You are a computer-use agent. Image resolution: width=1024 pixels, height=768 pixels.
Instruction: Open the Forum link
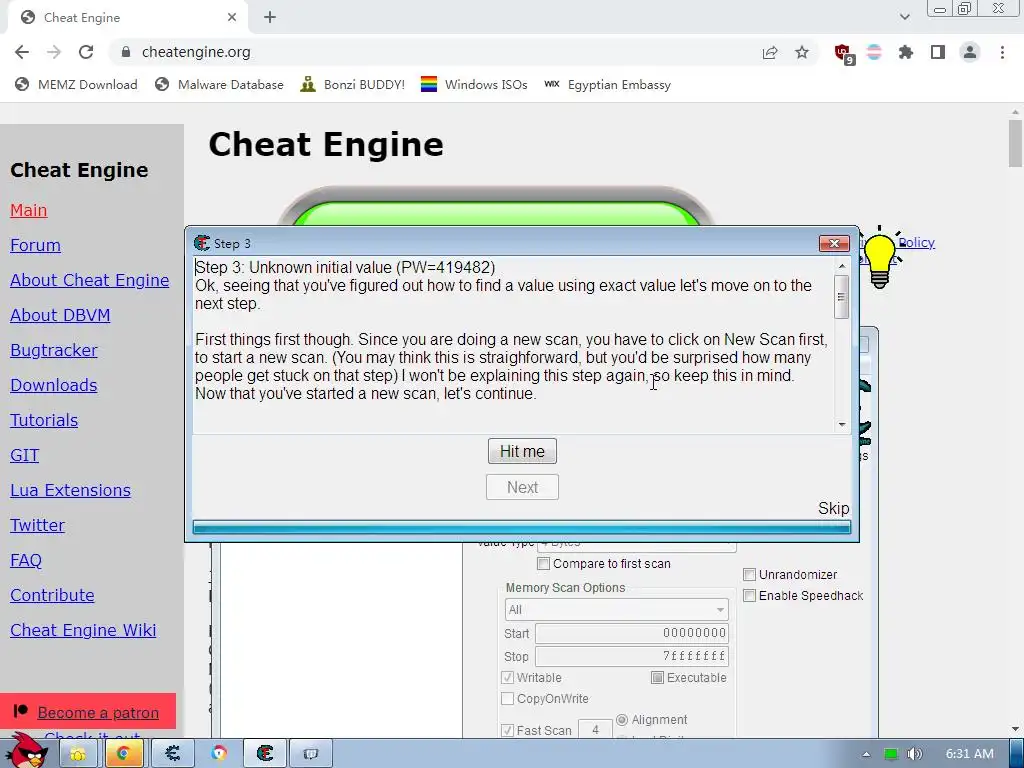pyautogui.click(x=35, y=246)
